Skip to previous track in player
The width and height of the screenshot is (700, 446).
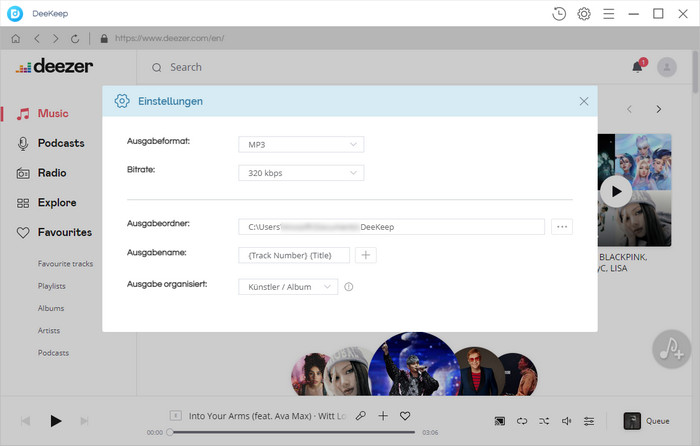[25, 421]
